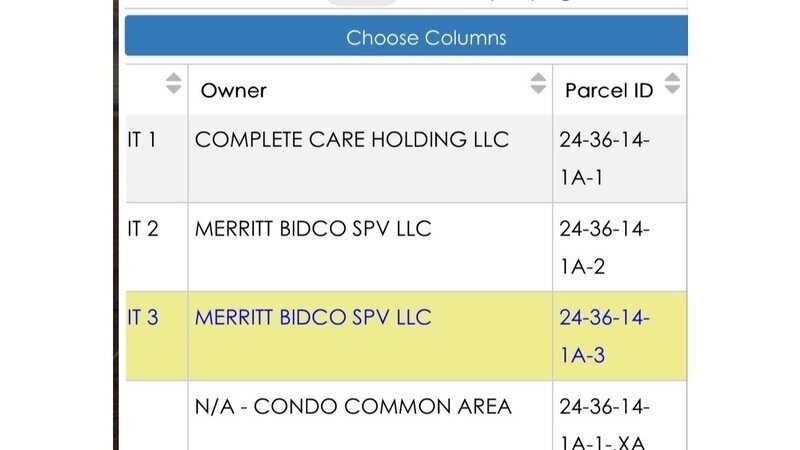800x450 pixels.
Task: Click the down arrow beside Owner header
Action: coord(539,89)
